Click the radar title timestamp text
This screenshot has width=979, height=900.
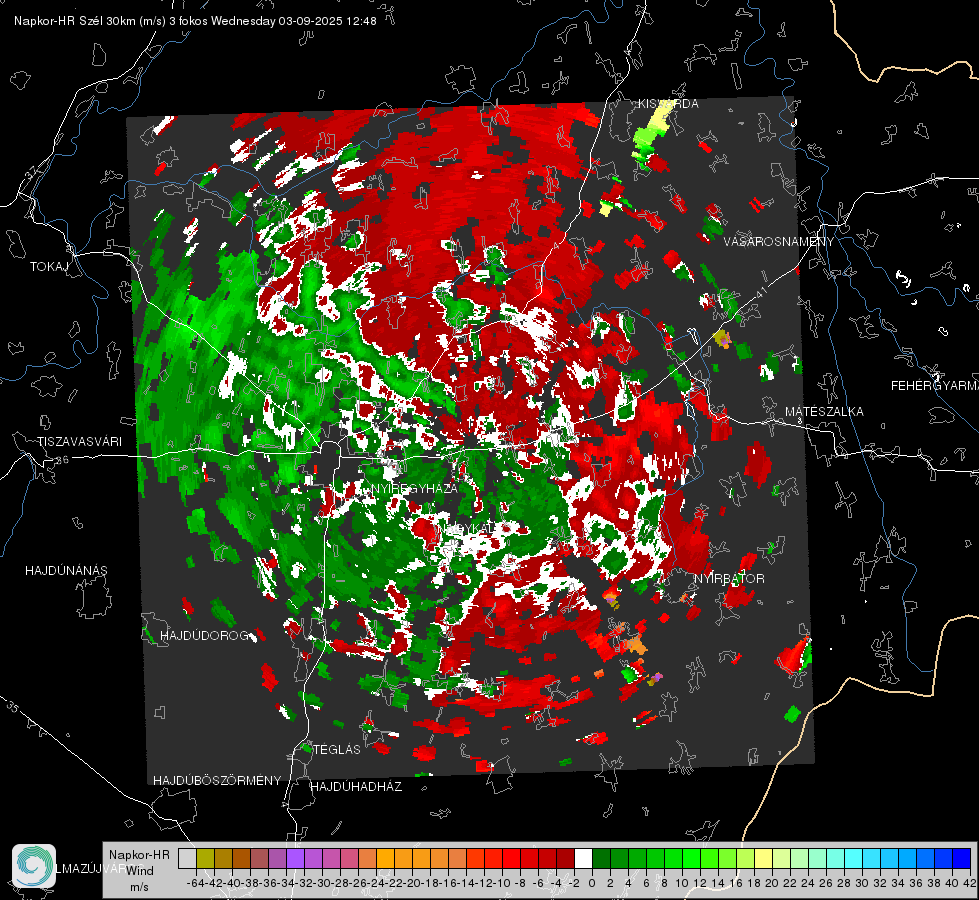195,21
